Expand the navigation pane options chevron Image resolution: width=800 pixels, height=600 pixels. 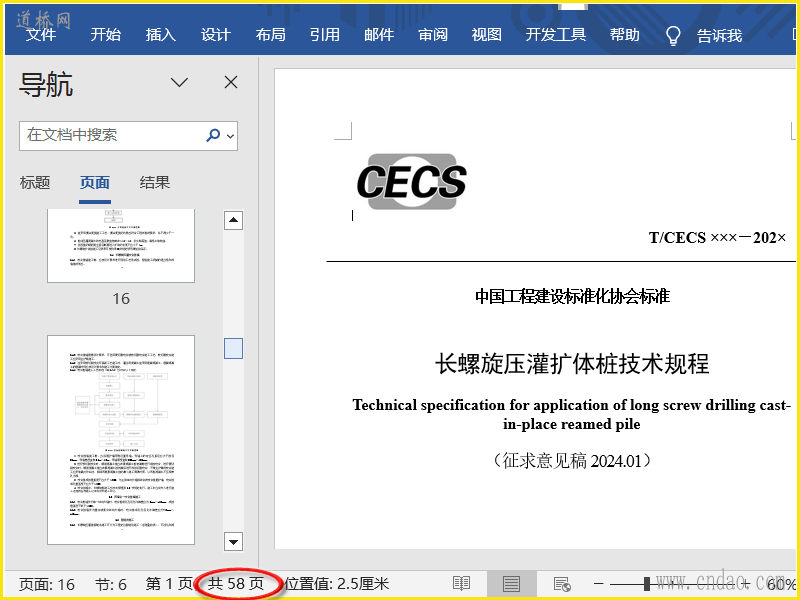179,82
